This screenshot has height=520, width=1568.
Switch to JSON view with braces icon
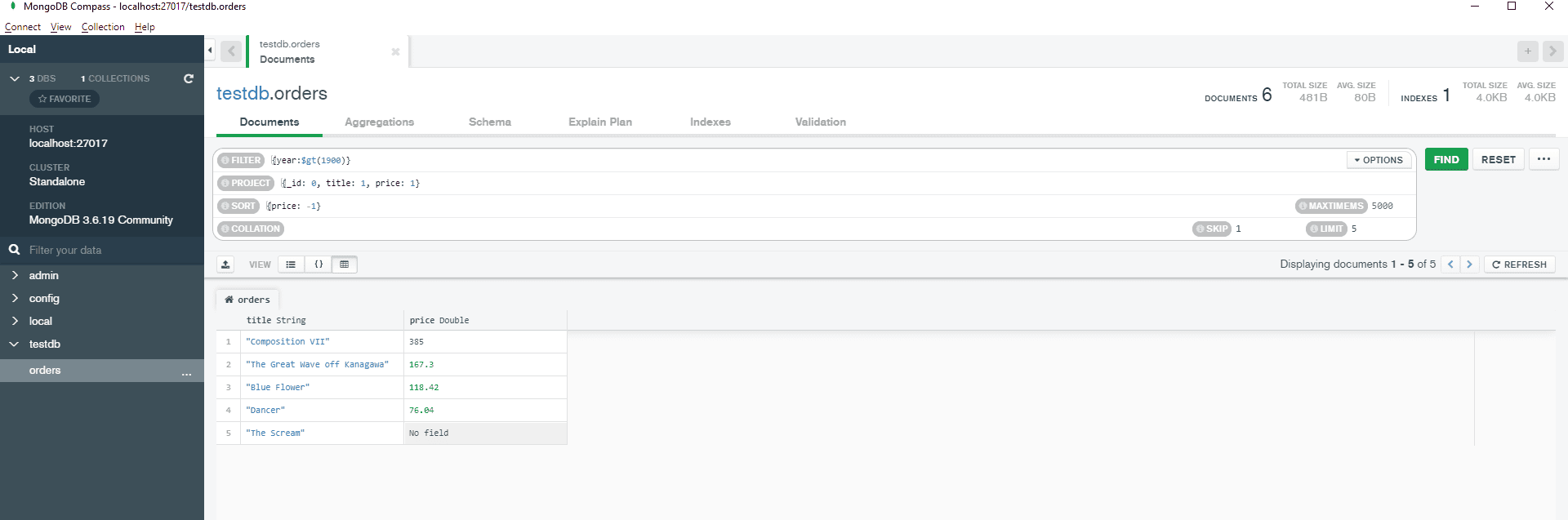318,264
